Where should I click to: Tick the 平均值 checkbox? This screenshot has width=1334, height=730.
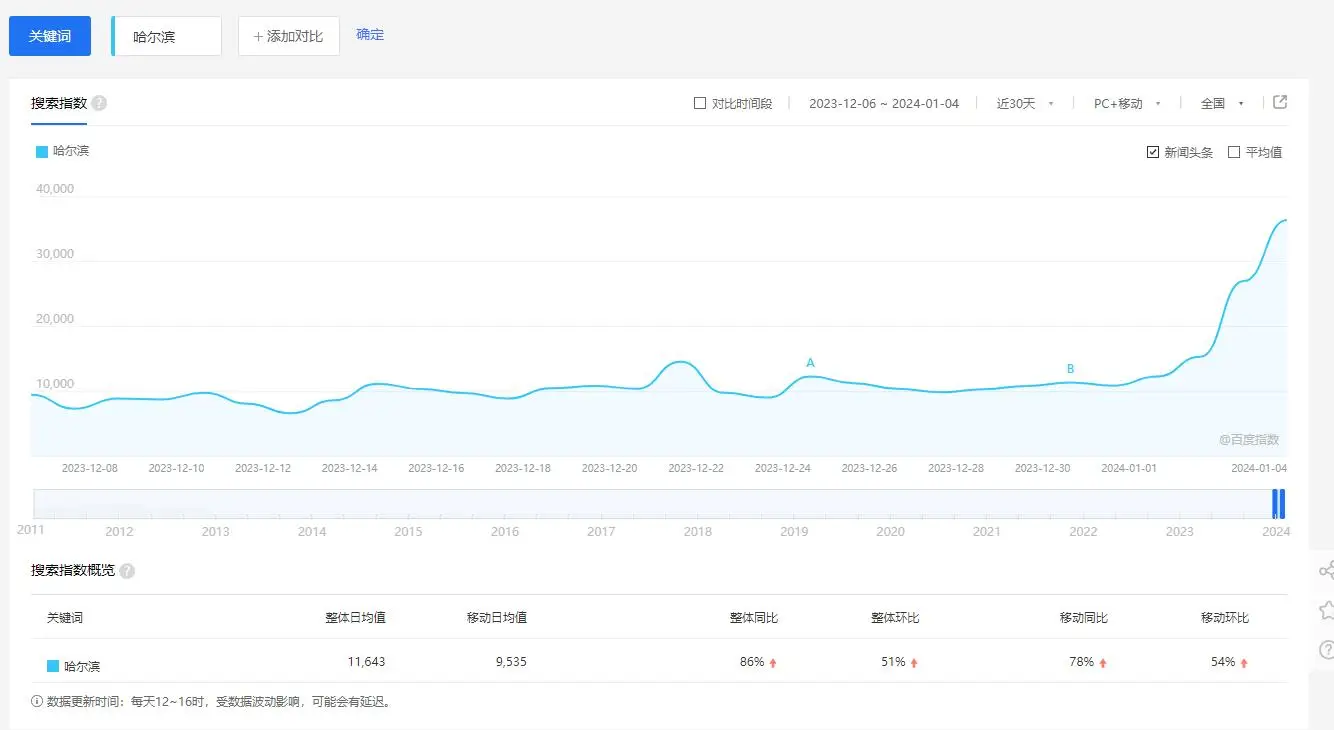click(x=1234, y=152)
